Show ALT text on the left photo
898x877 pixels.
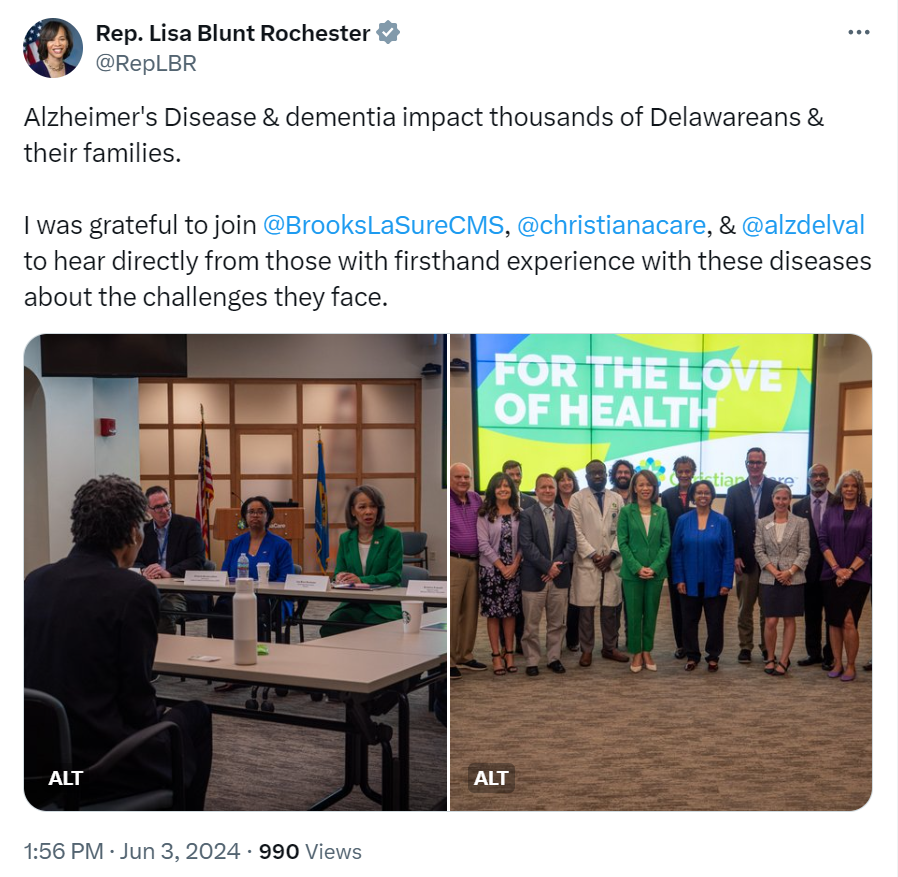66,778
